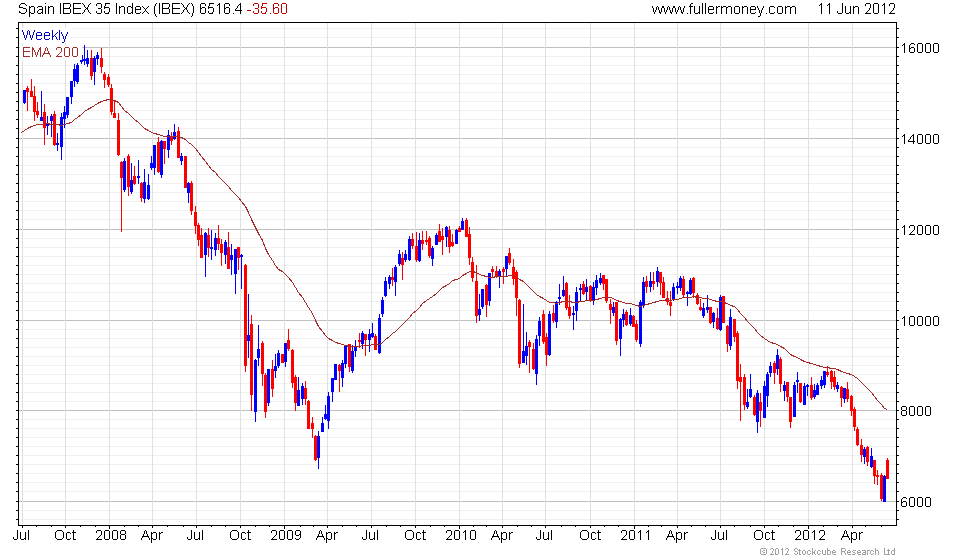Click the 'Oct' label right before 2009
Screen dimensions: 980x560
click(240, 536)
